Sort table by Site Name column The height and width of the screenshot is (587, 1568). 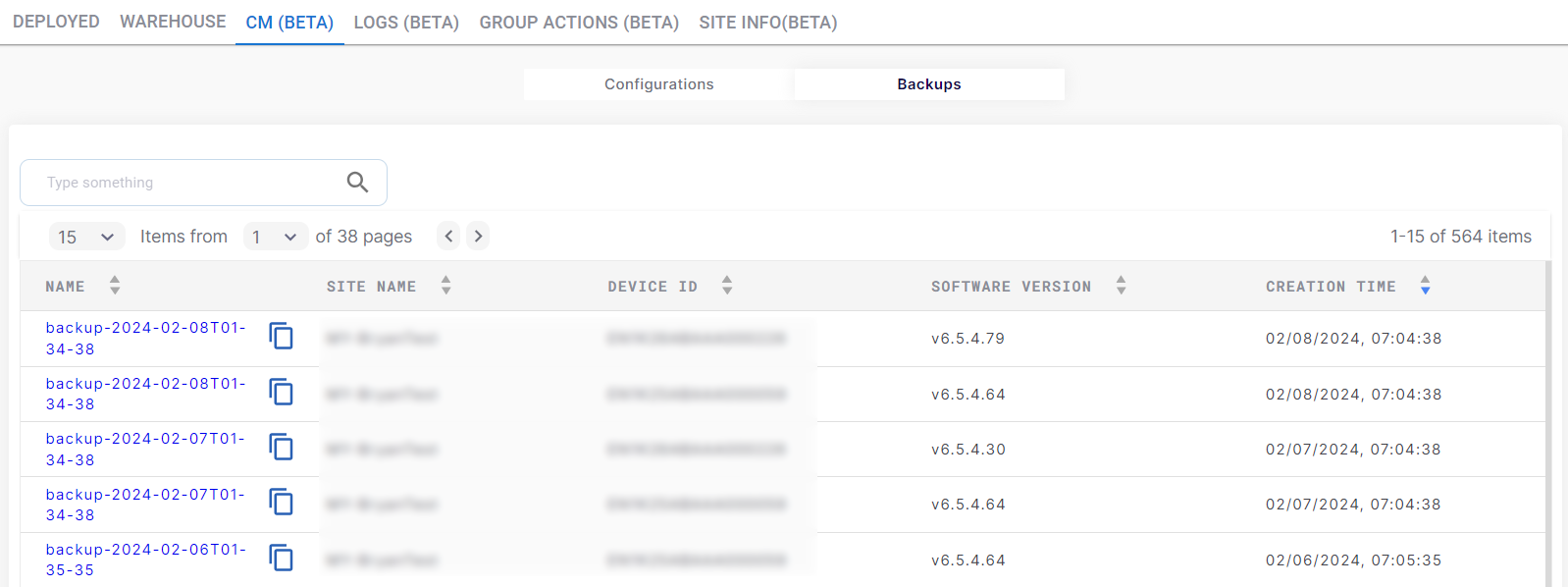pos(445,286)
